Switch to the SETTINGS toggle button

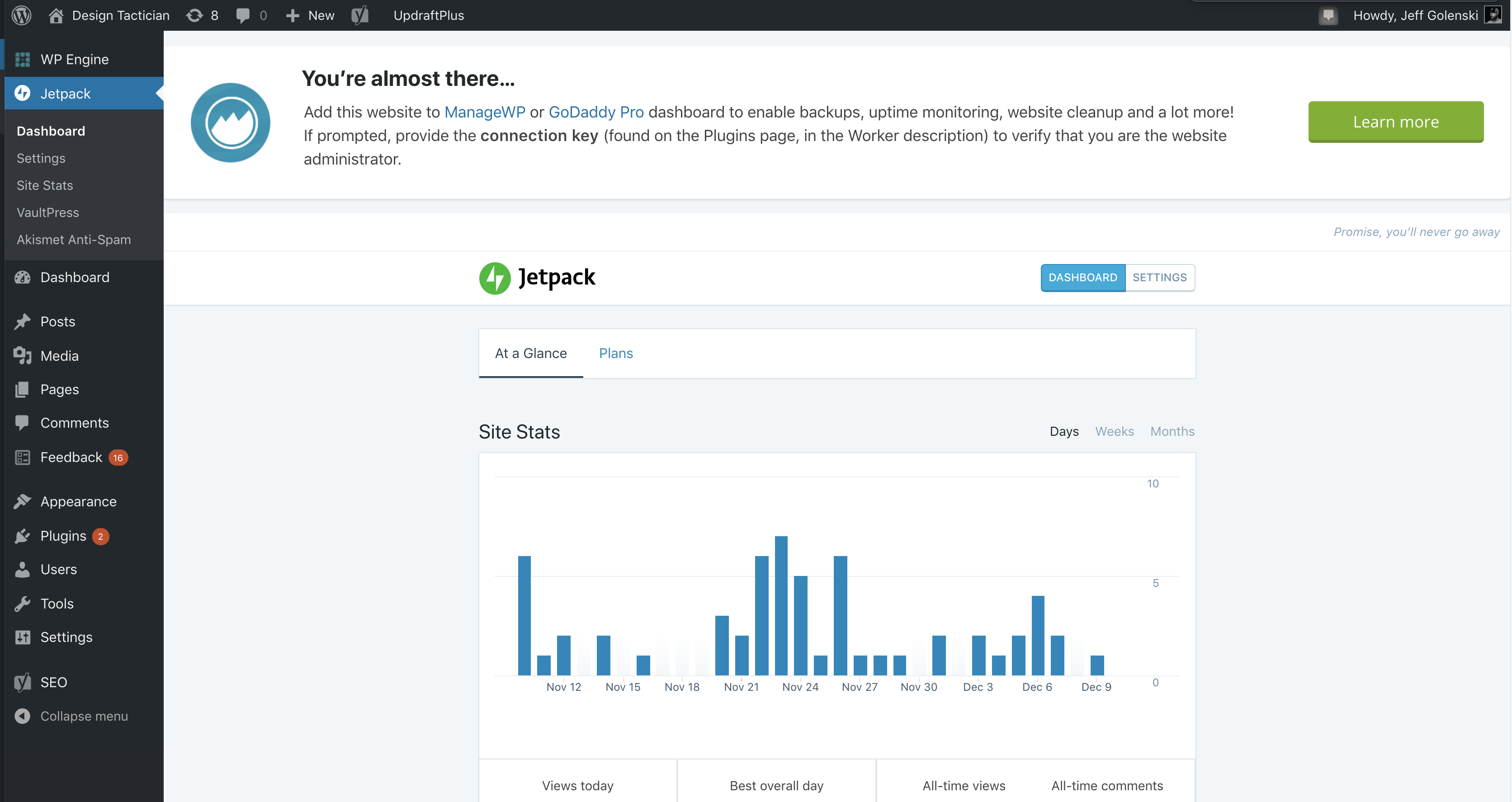pyautogui.click(x=1160, y=278)
